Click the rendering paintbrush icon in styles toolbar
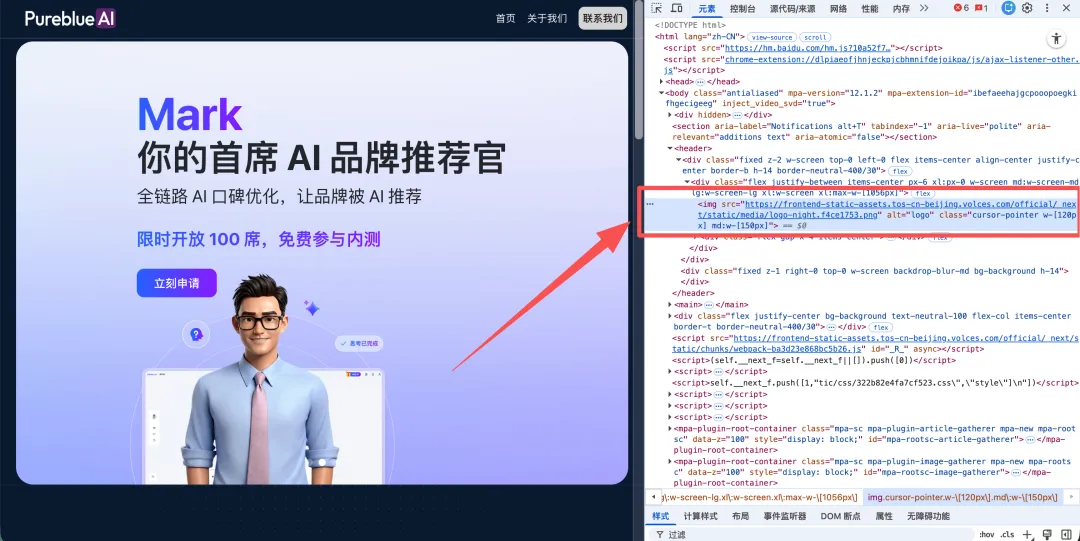The width and height of the screenshot is (1080, 541). 1047,534
